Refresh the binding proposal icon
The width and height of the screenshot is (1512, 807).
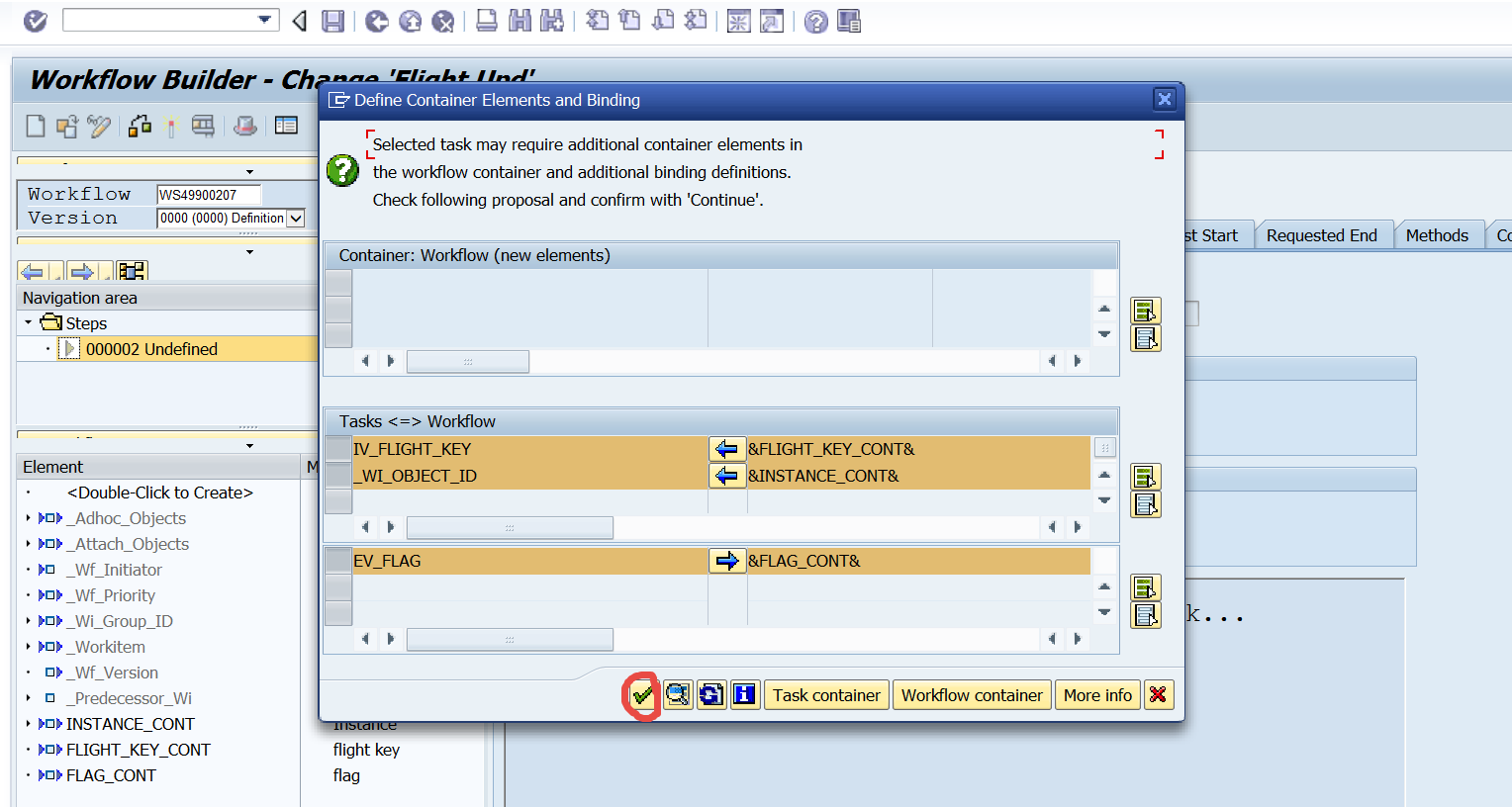(x=709, y=694)
